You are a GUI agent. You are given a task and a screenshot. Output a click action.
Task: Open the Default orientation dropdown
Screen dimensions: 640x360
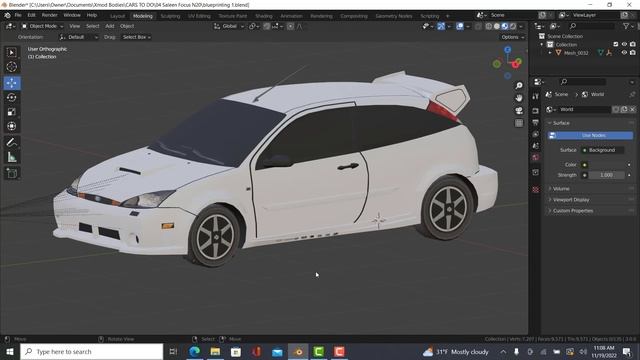pyautogui.click(x=79, y=37)
